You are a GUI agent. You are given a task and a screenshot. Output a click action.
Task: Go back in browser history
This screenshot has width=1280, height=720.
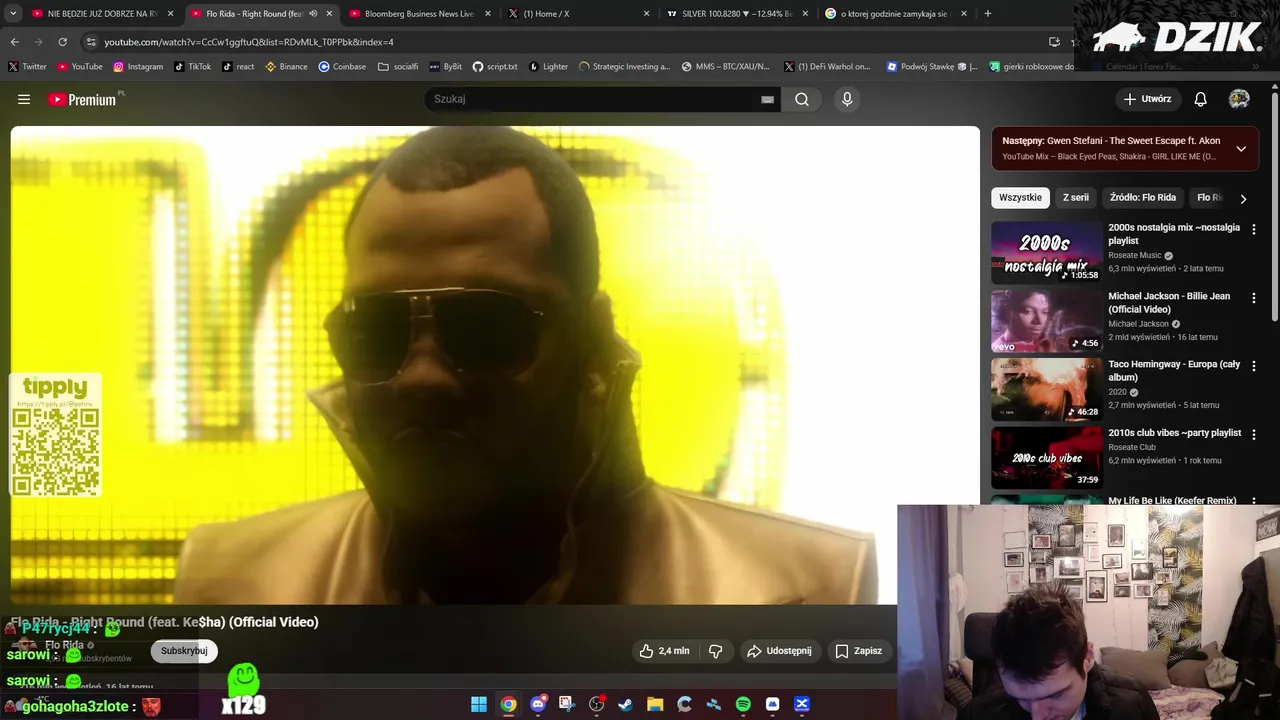click(x=14, y=42)
